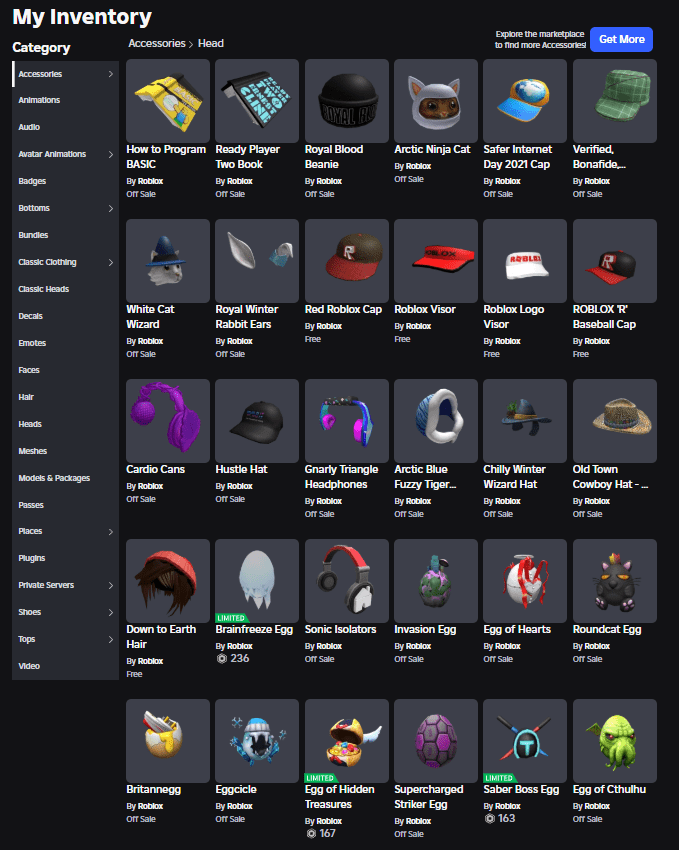679x850 pixels.
Task: Click the Head breadcrumb label
Action: click(x=211, y=43)
